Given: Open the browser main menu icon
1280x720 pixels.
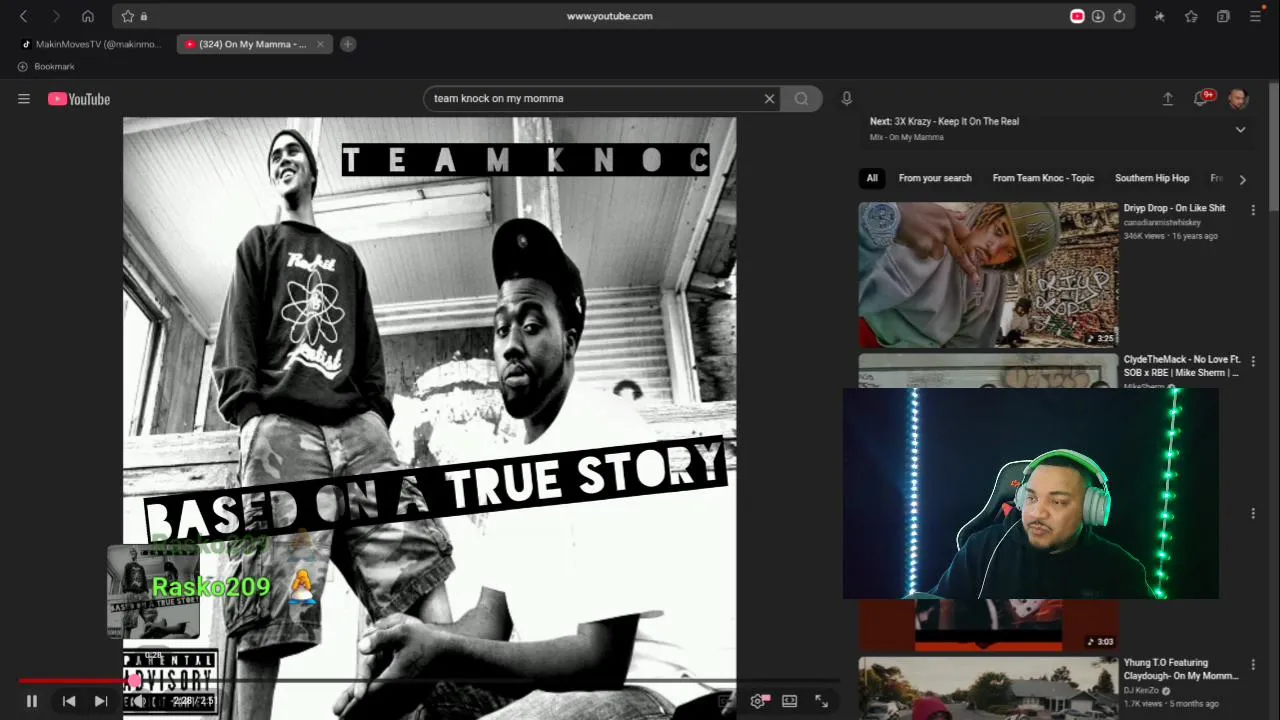Looking at the screenshot, I should (x=1255, y=16).
